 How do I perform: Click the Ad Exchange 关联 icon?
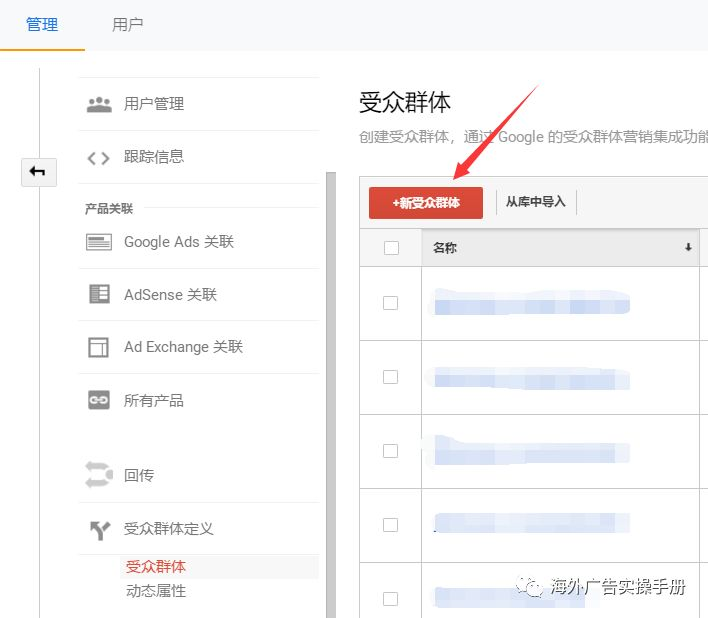coord(98,347)
